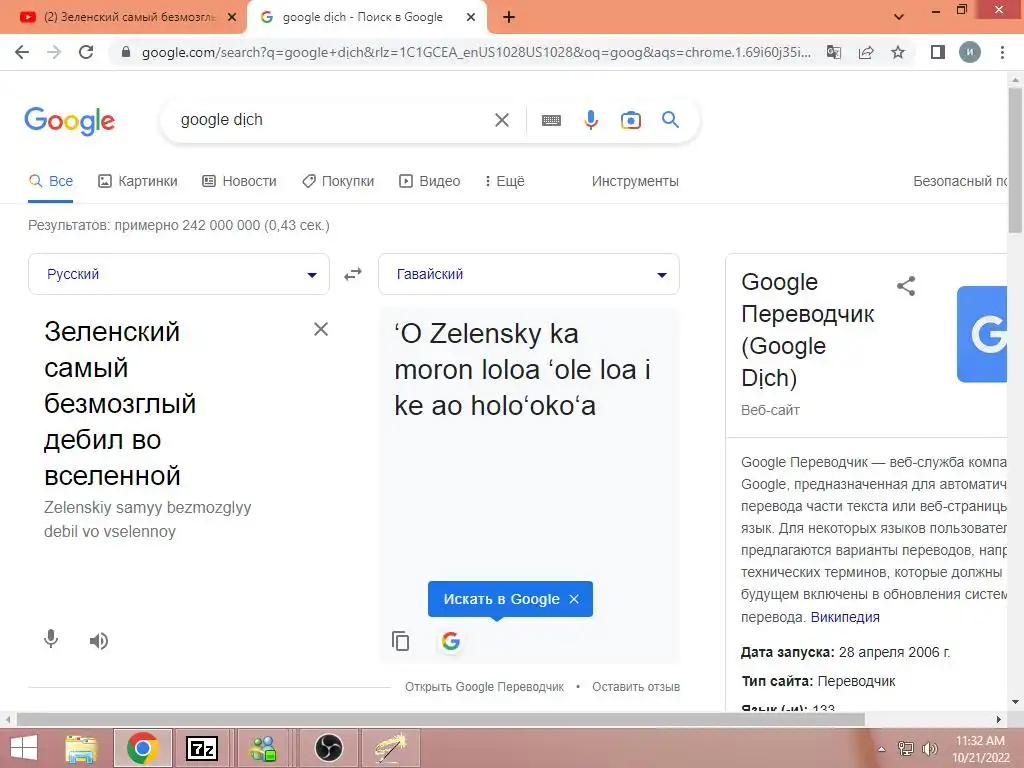Viewport: 1024px width, 768px height.
Task: Click the taskbar volume icon
Action: 929,748
